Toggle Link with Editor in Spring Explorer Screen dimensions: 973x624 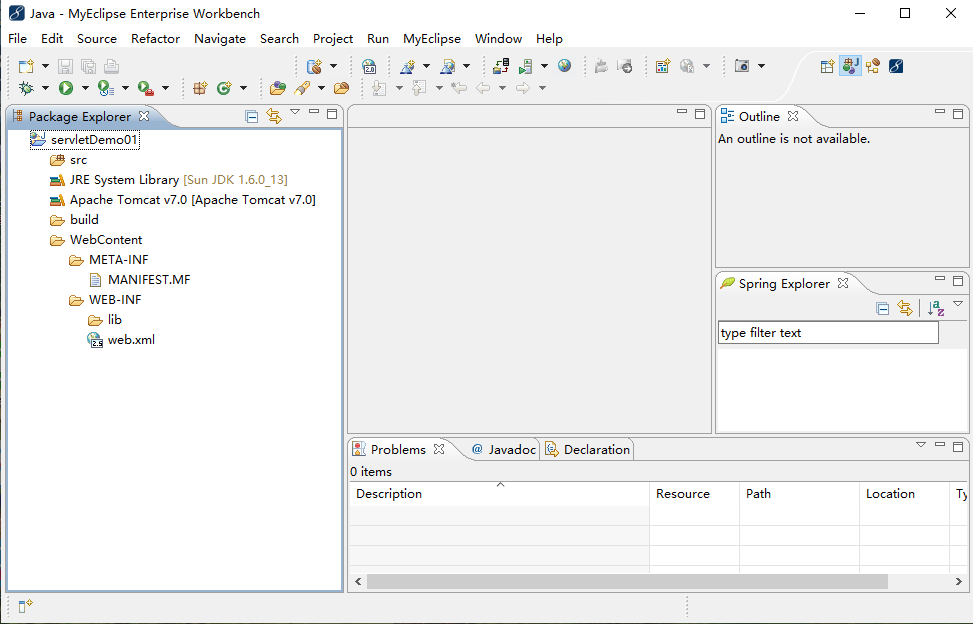coord(905,309)
